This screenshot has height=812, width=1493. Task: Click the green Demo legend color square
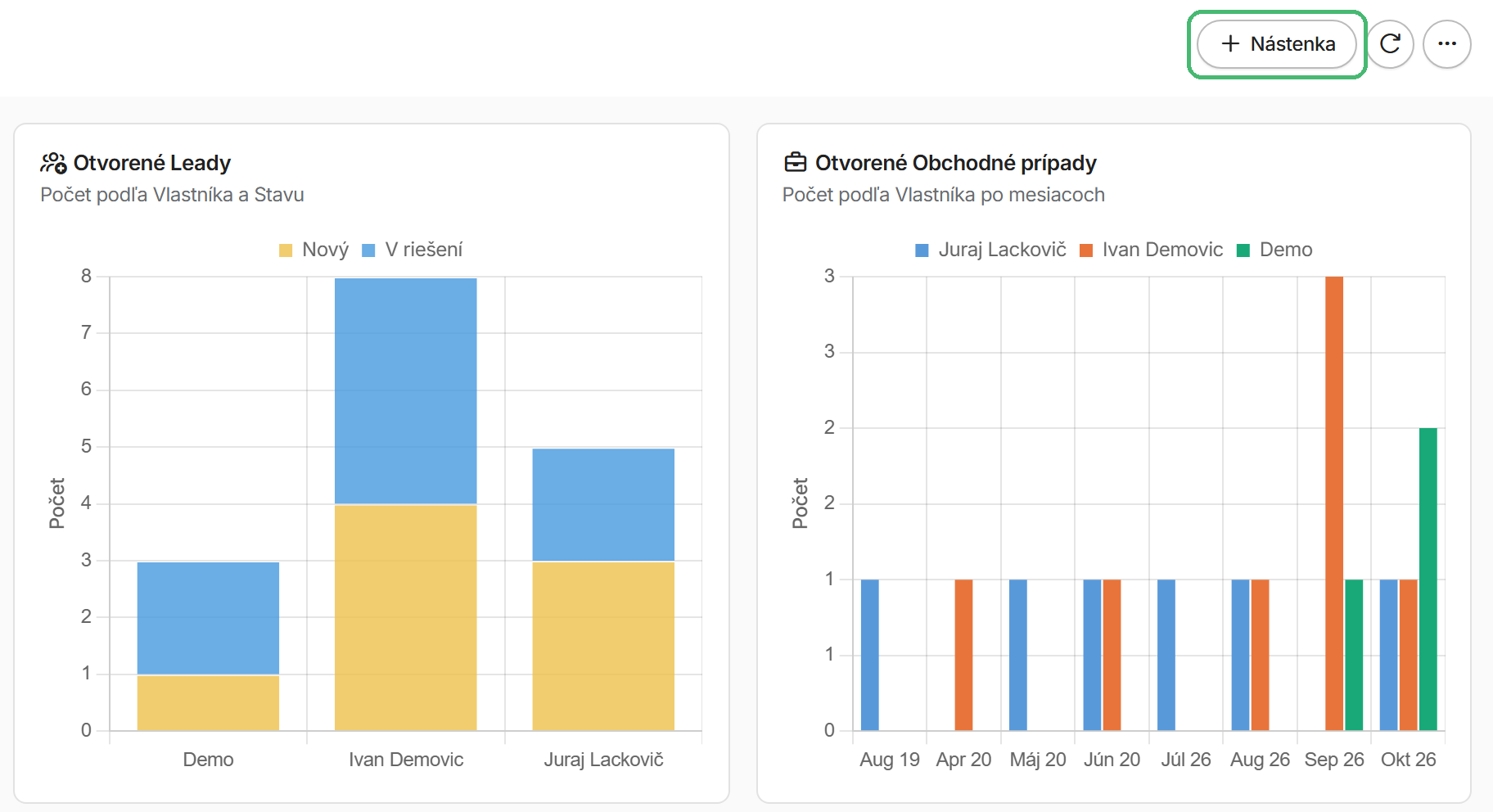click(x=1243, y=250)
